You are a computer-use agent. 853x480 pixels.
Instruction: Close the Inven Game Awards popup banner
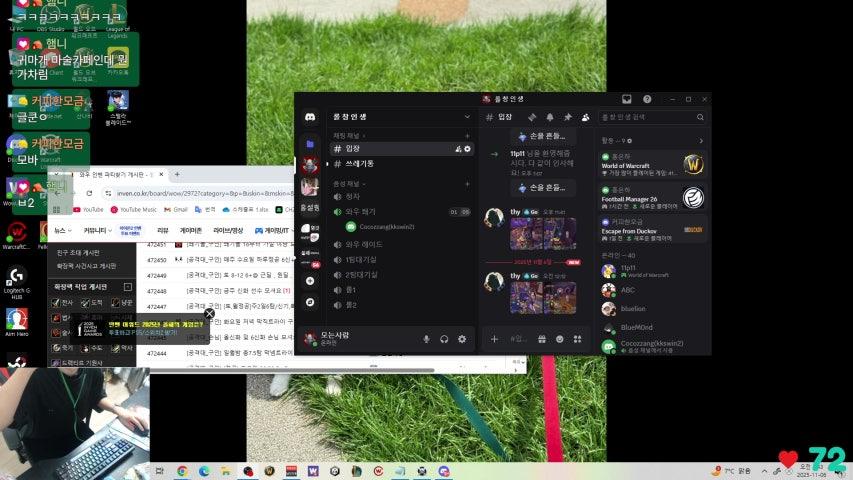[209, 313]
